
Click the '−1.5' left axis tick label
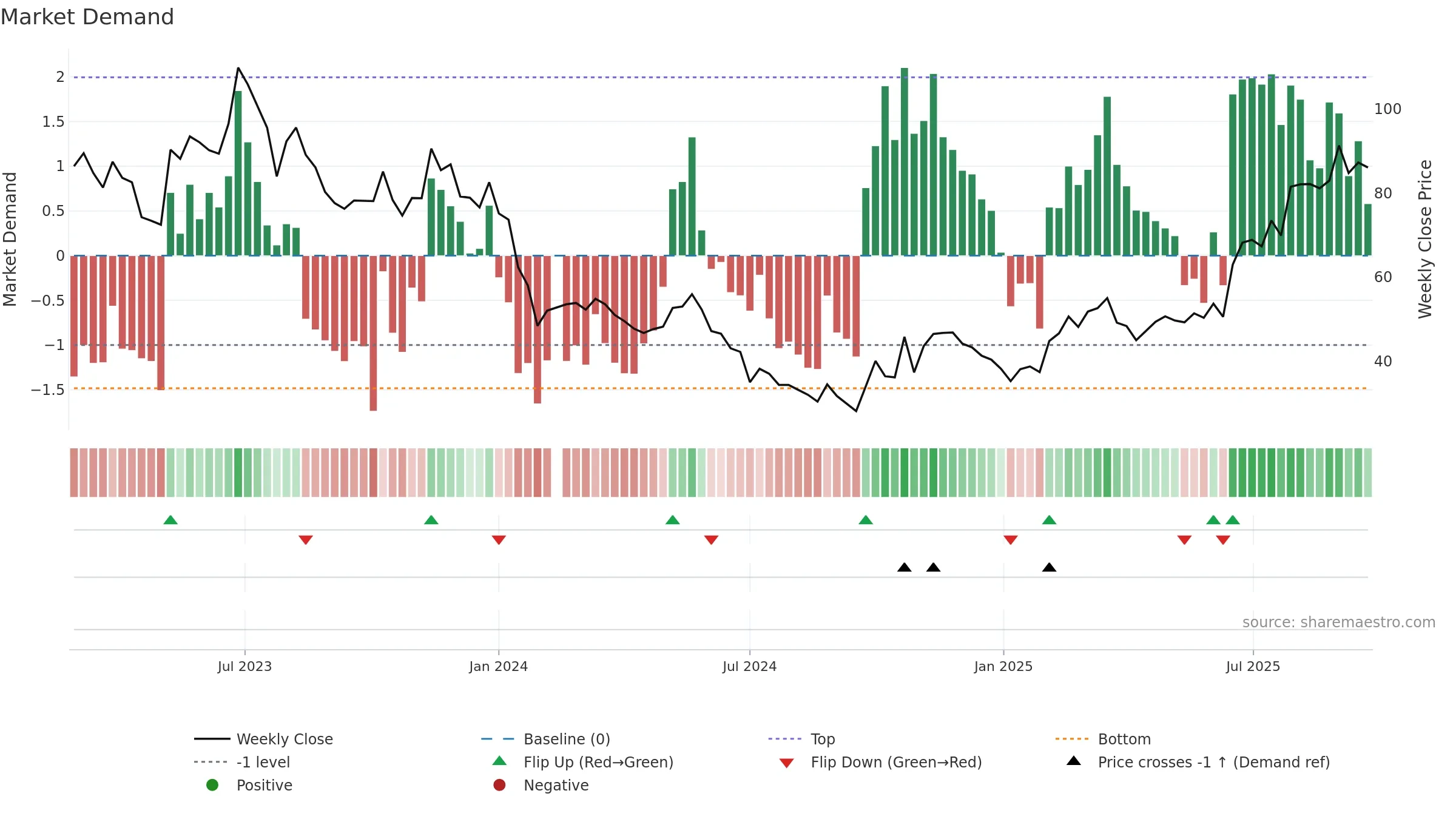point(48,389)
